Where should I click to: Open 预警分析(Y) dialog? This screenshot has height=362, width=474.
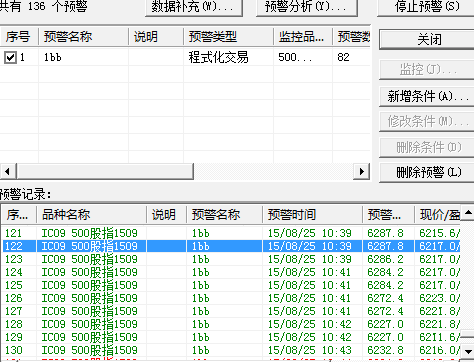click(x=307, y=7)
